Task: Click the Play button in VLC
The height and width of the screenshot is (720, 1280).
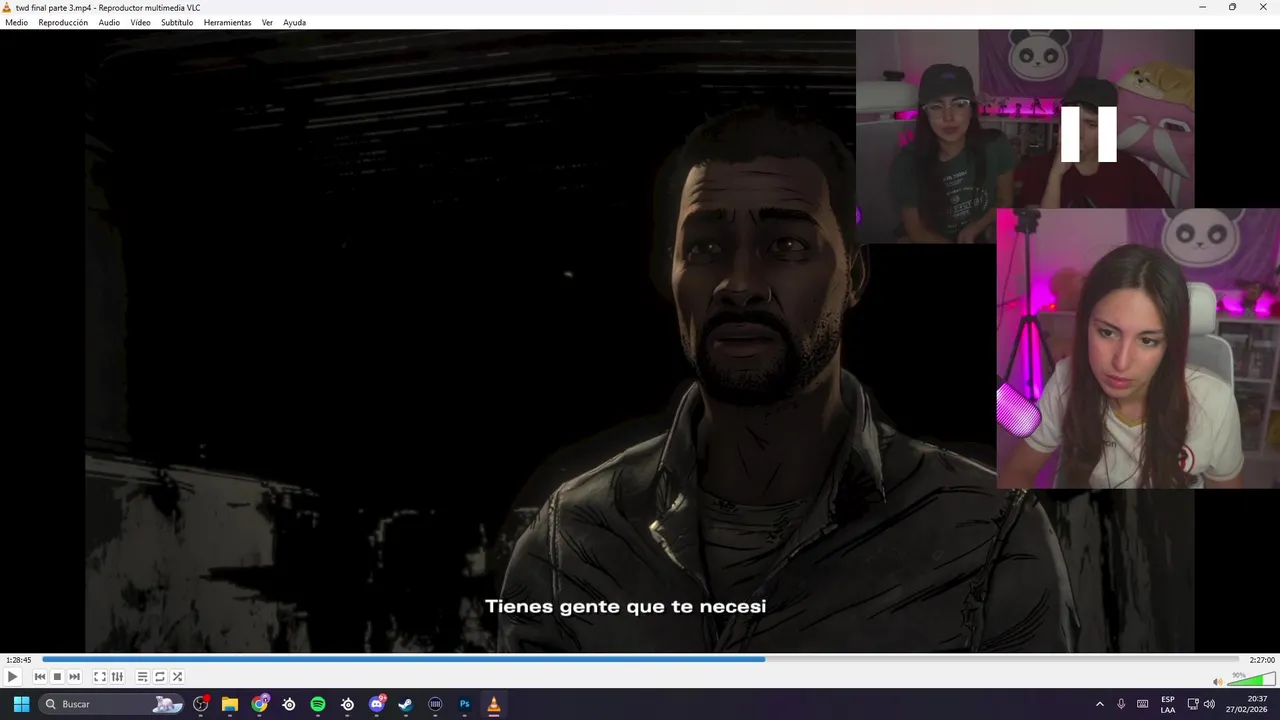Action: pyautogui.click(x=12, y=677)
